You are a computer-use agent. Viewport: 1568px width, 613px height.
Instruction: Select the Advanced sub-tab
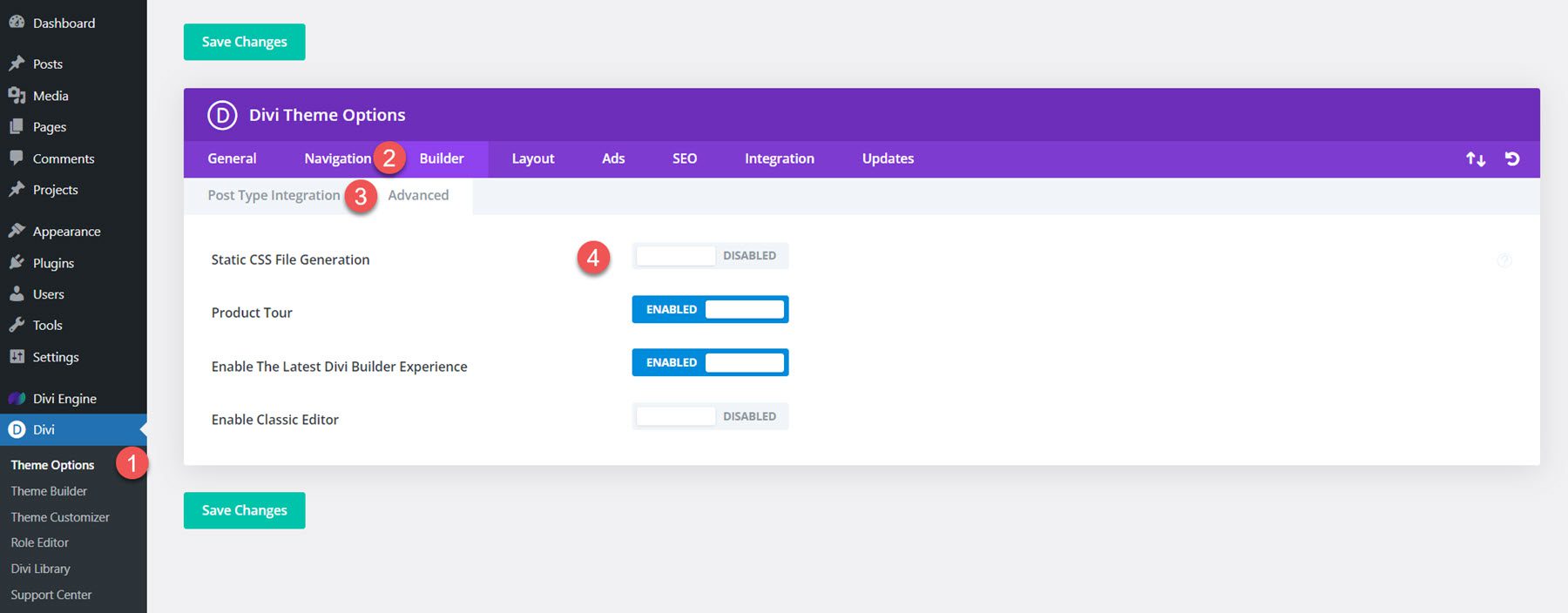[x=418, y=195]
